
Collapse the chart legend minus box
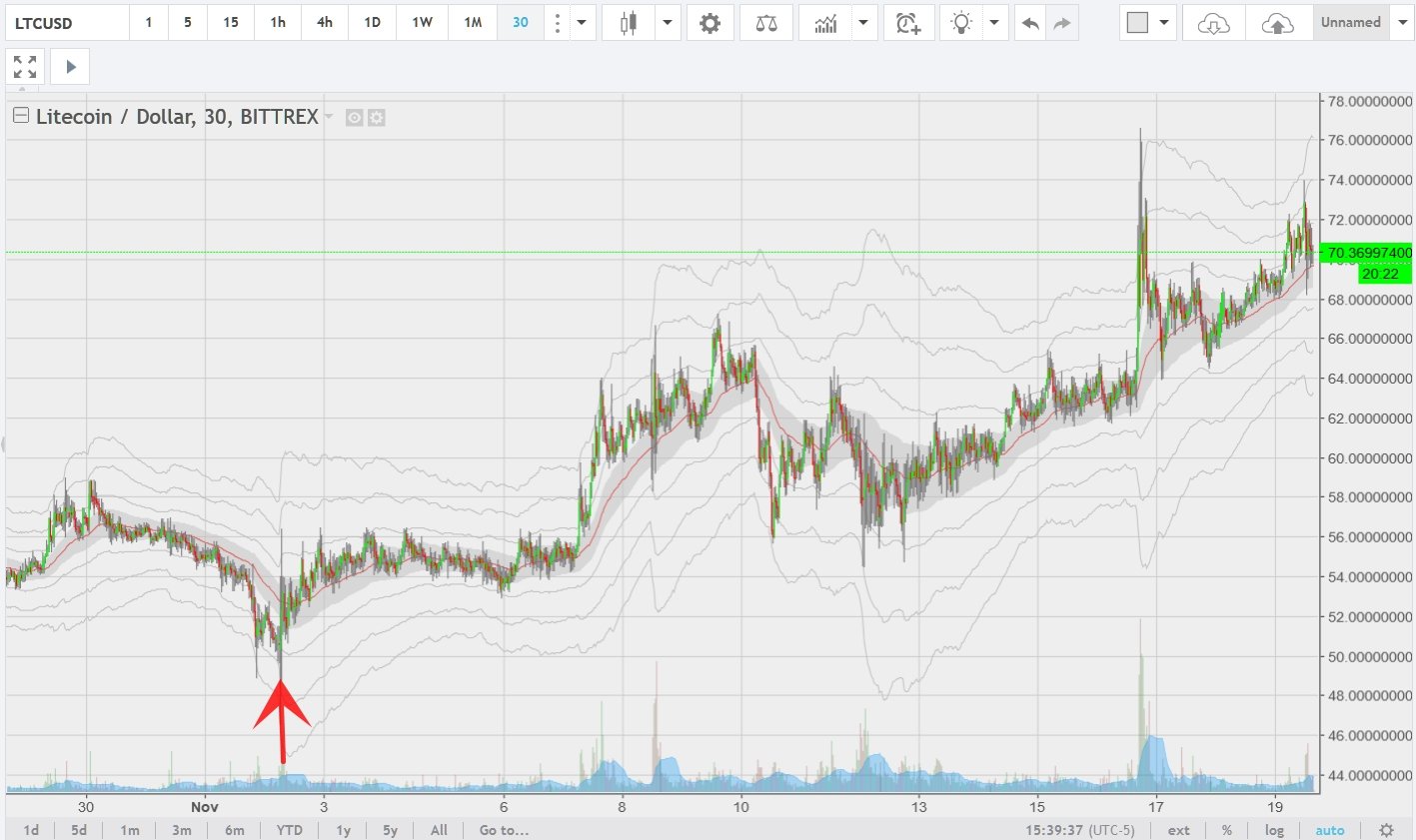[x=20, y=116]
